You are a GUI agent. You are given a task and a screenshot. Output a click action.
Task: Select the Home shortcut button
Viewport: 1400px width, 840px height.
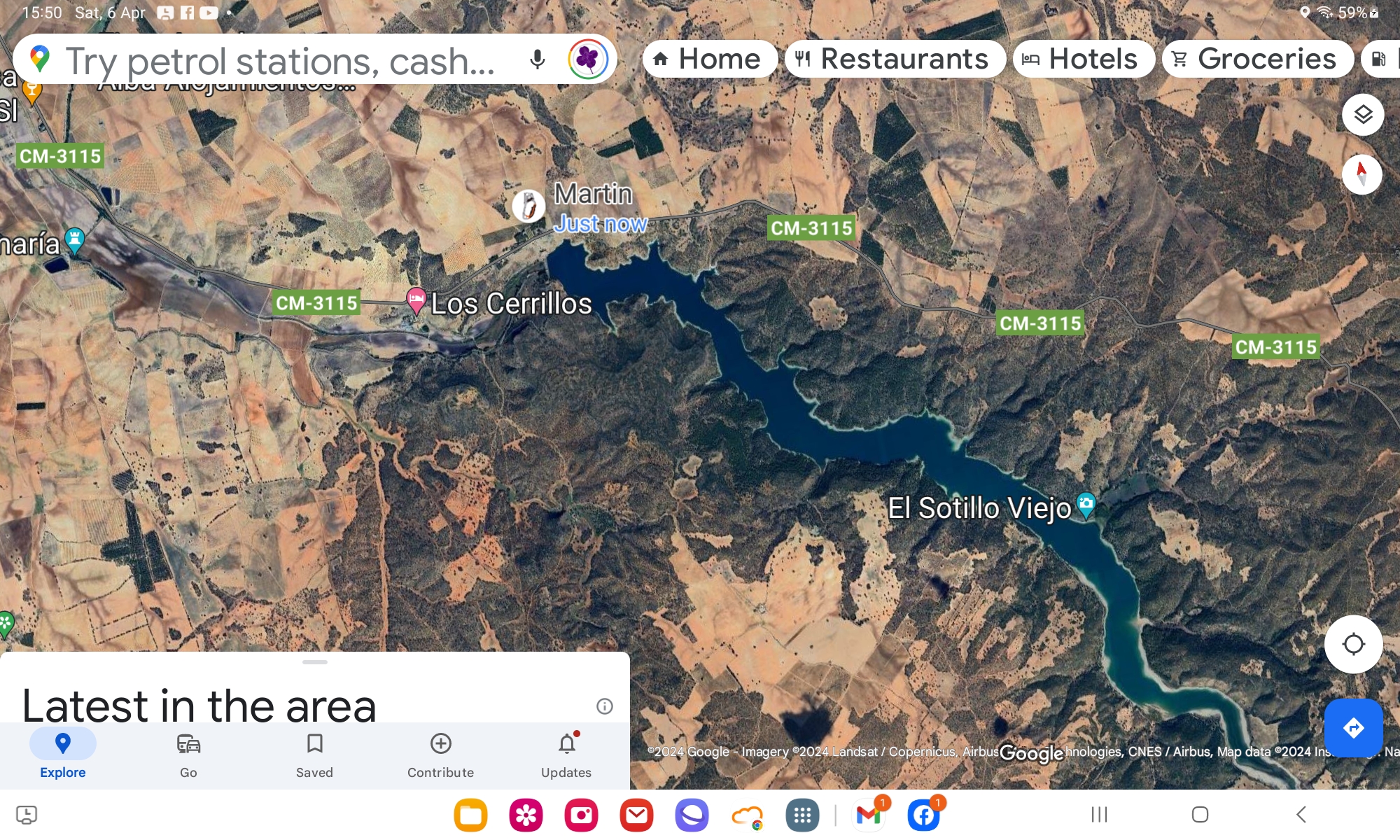pos(706,58)
